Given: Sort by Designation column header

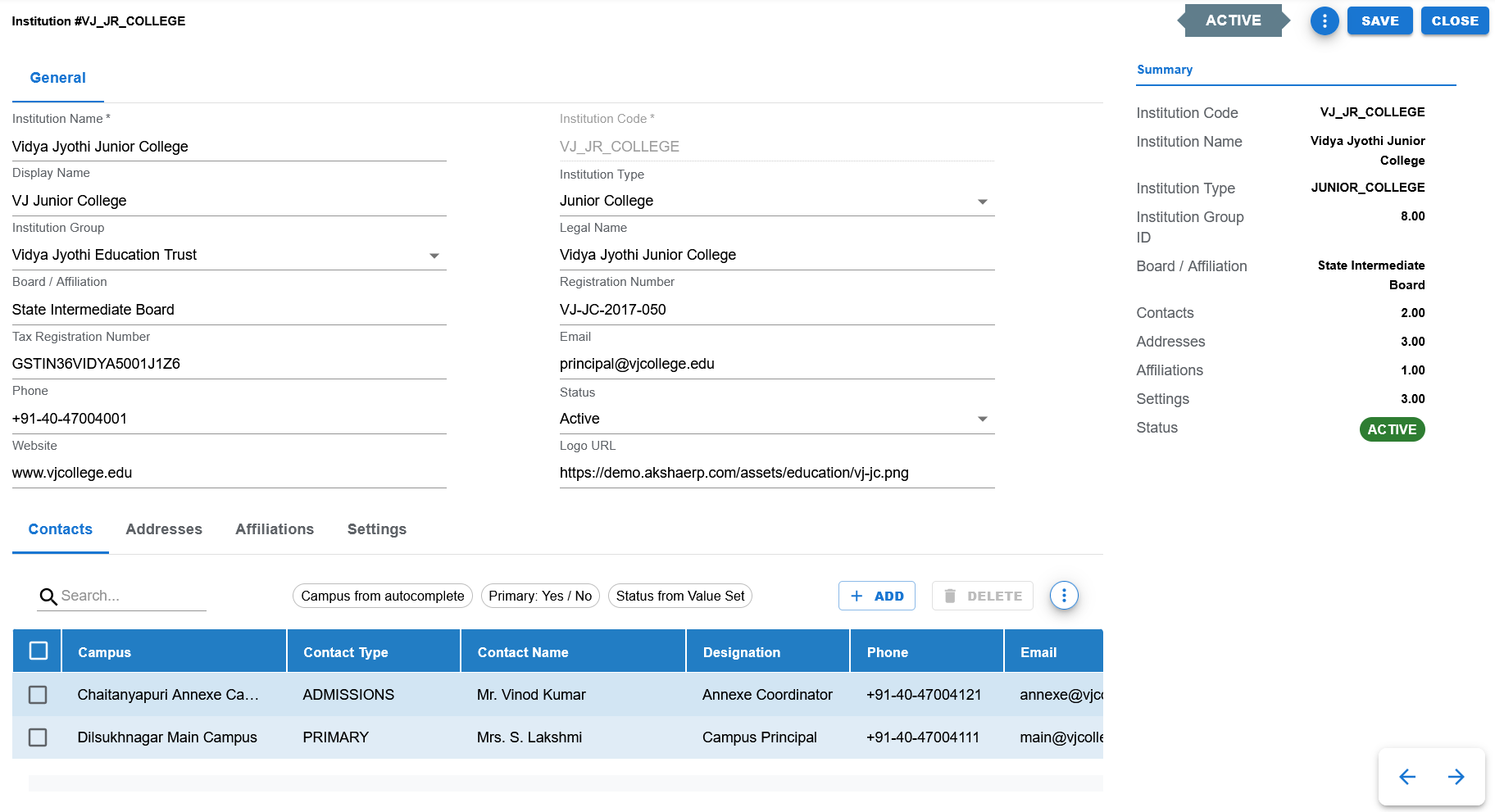Looking at the screenshot, I should (x=767, y=651).
